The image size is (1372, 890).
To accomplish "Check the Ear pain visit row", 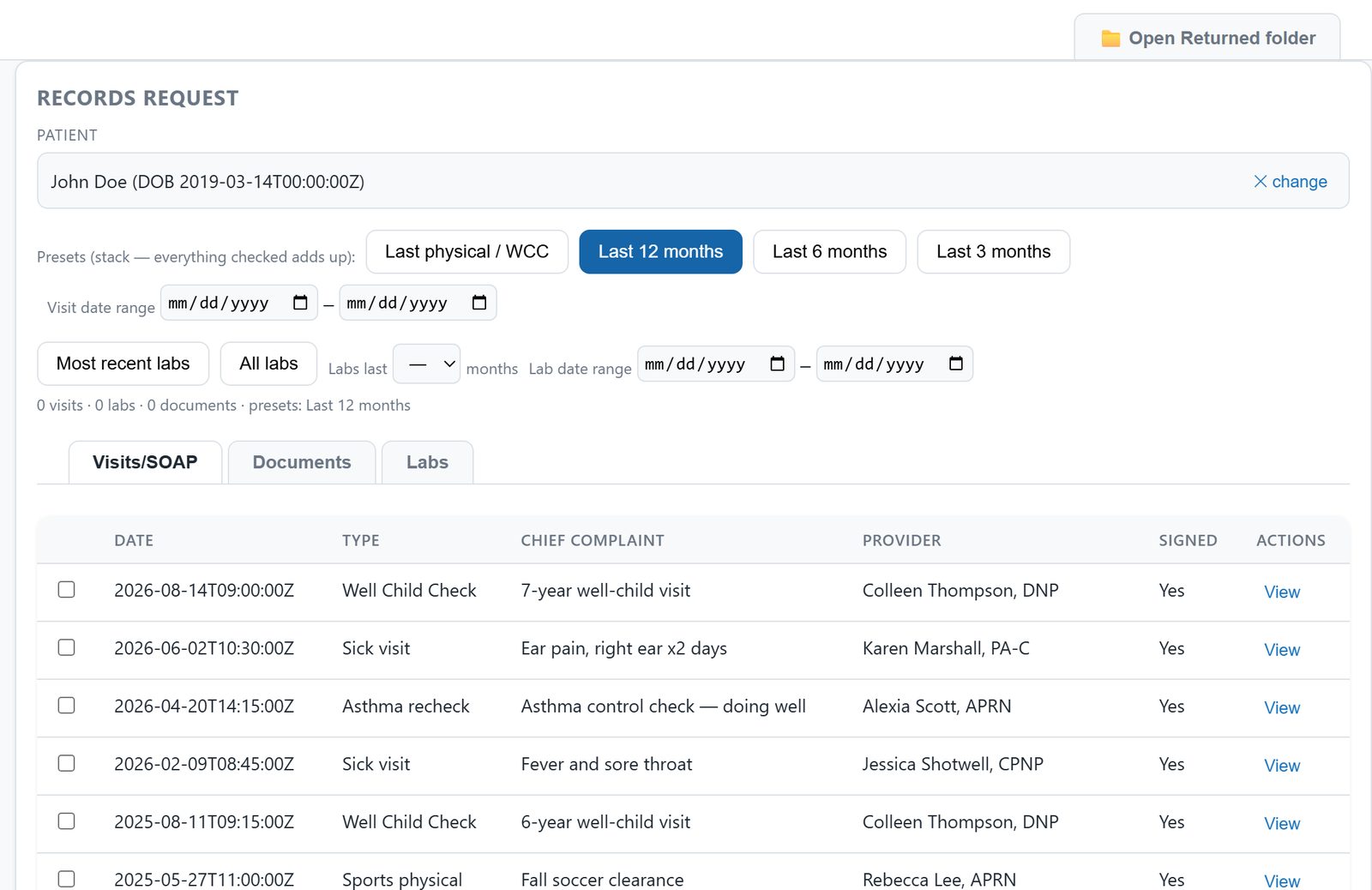I will pos(66,647).
